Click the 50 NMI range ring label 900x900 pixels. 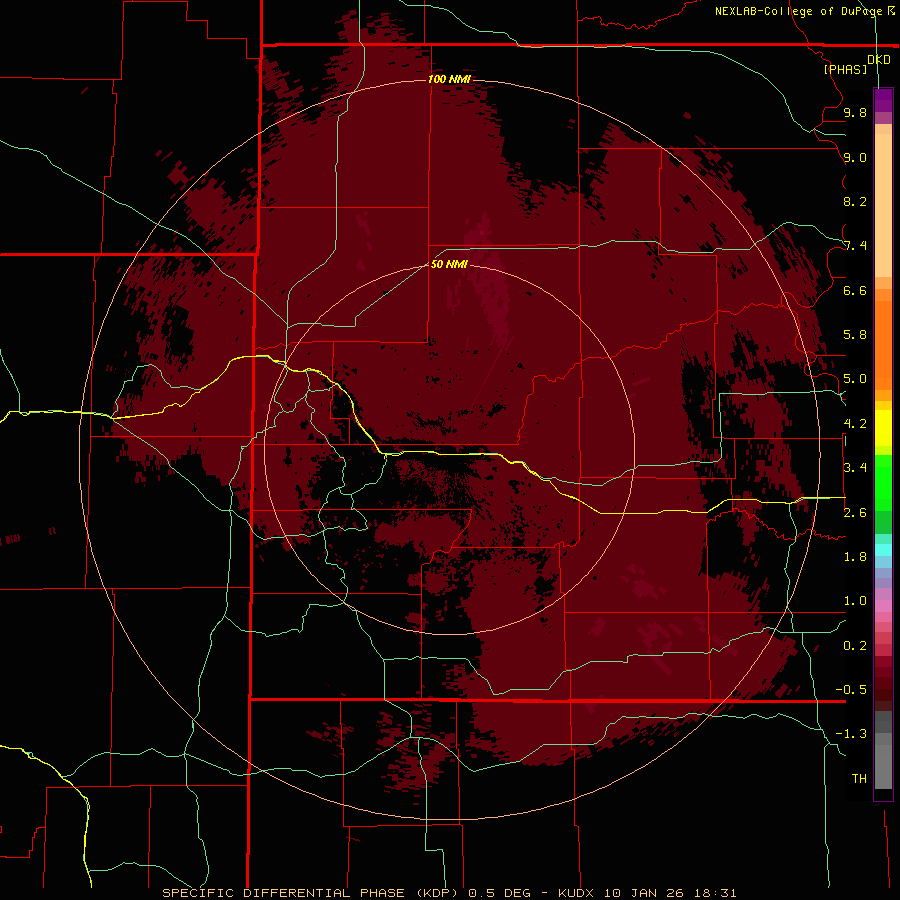449,264
